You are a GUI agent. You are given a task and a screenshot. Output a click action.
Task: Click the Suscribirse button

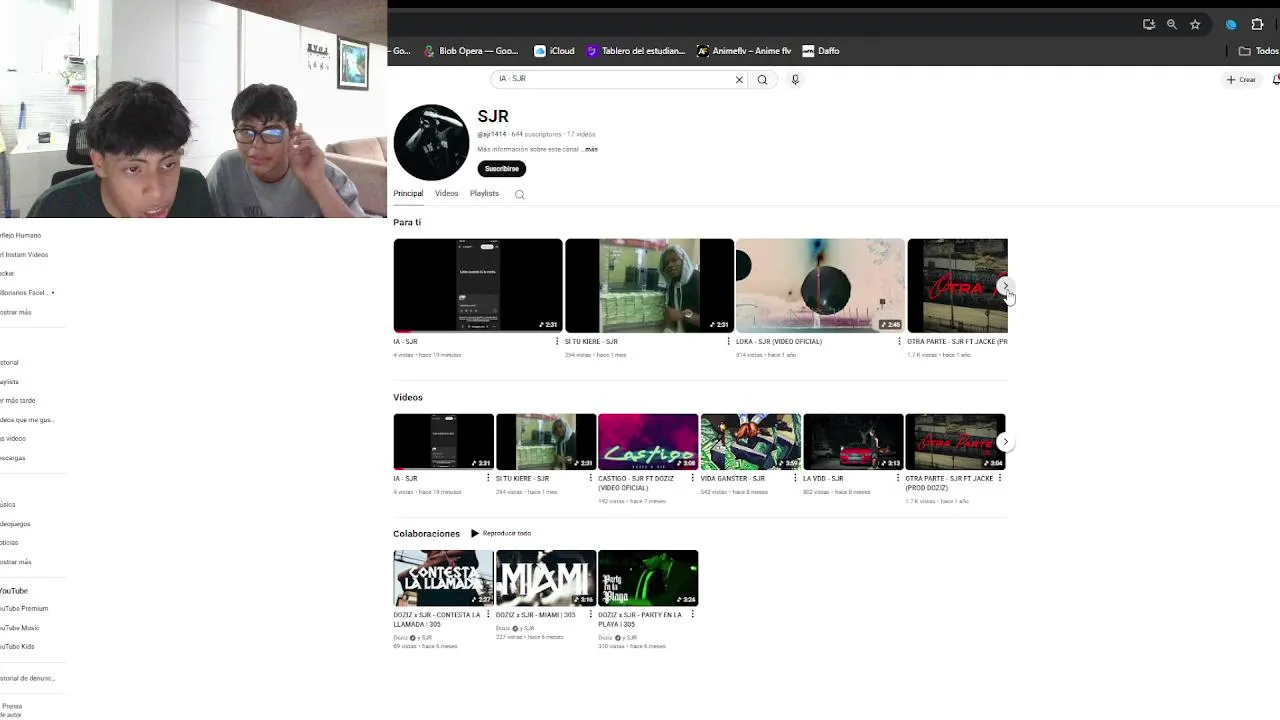(502, 169)
